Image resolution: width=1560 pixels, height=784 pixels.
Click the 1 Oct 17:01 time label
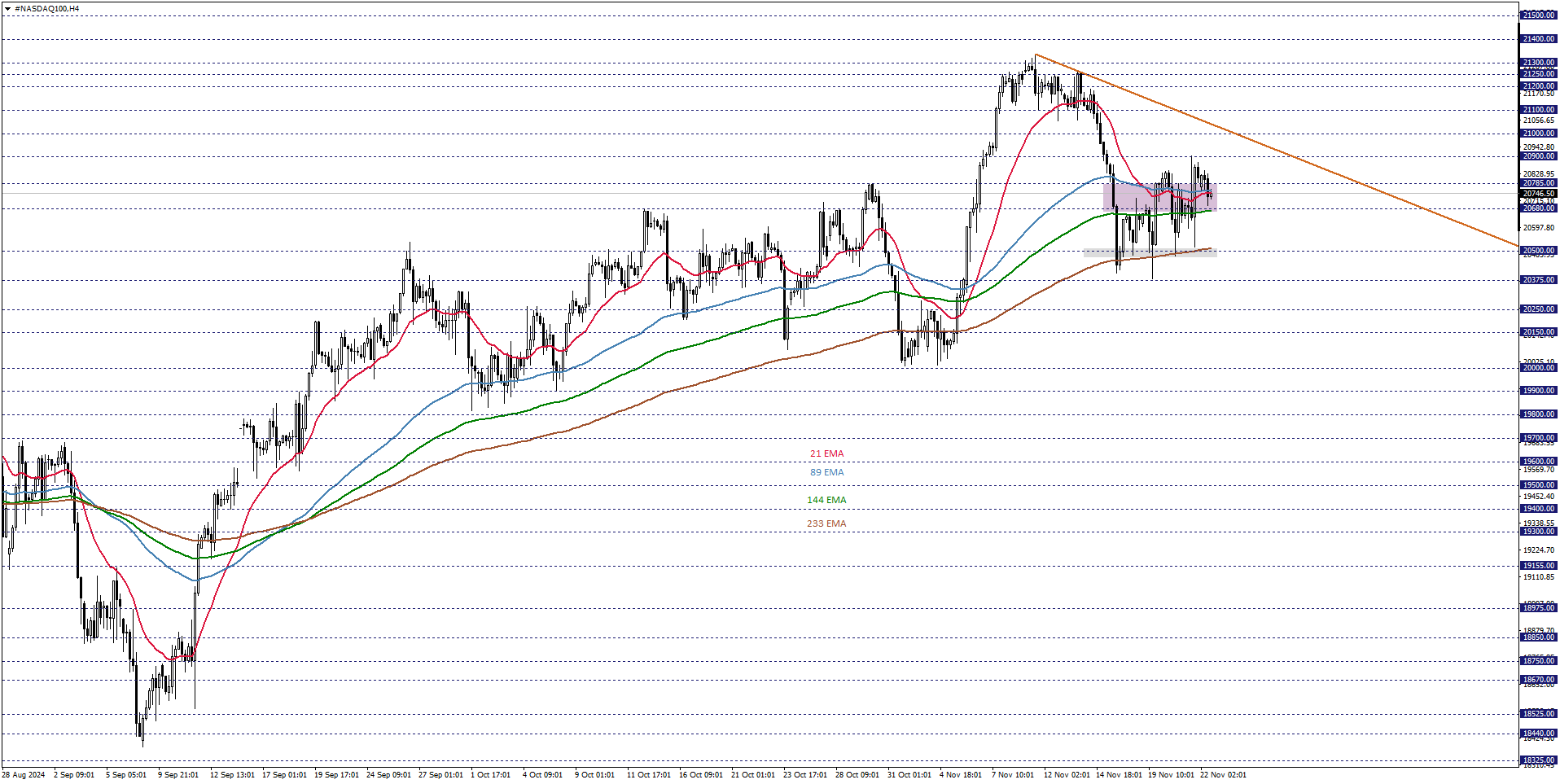(x=490, y=775)
